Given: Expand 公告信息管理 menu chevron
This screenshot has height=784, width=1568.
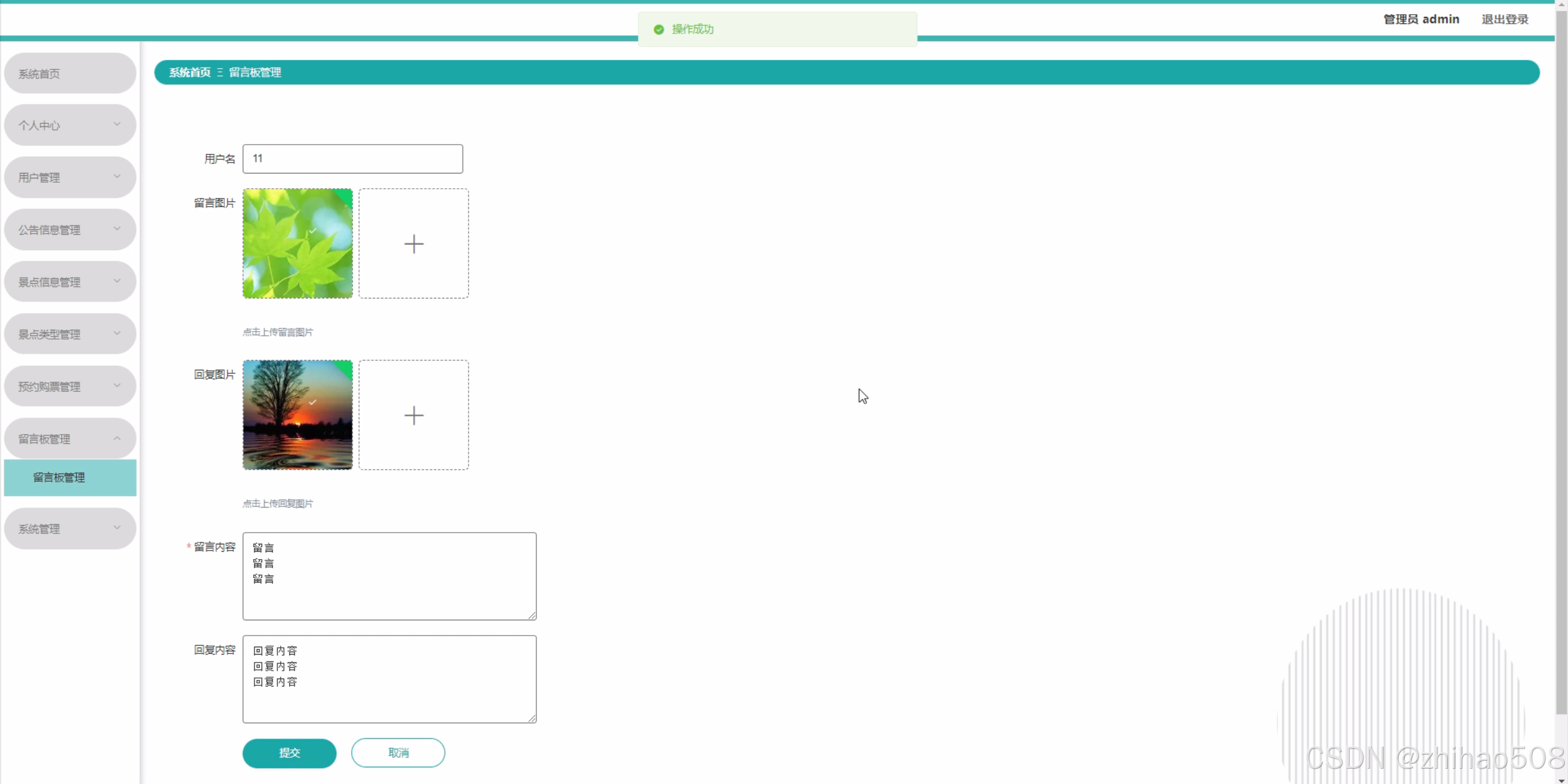Looking at the screenshot, I should tap(116, 229).
